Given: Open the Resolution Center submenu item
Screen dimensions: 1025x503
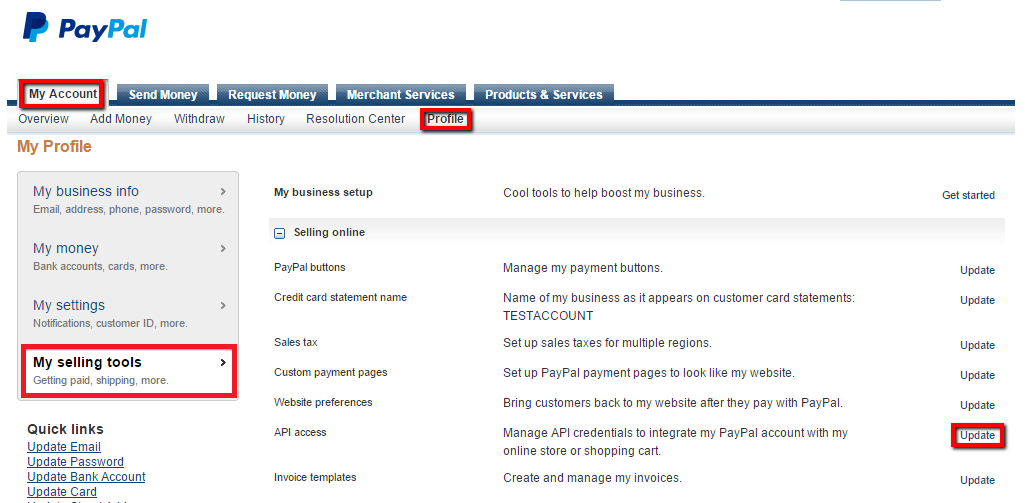Looking at the screenshot, I should click(356, 119).
